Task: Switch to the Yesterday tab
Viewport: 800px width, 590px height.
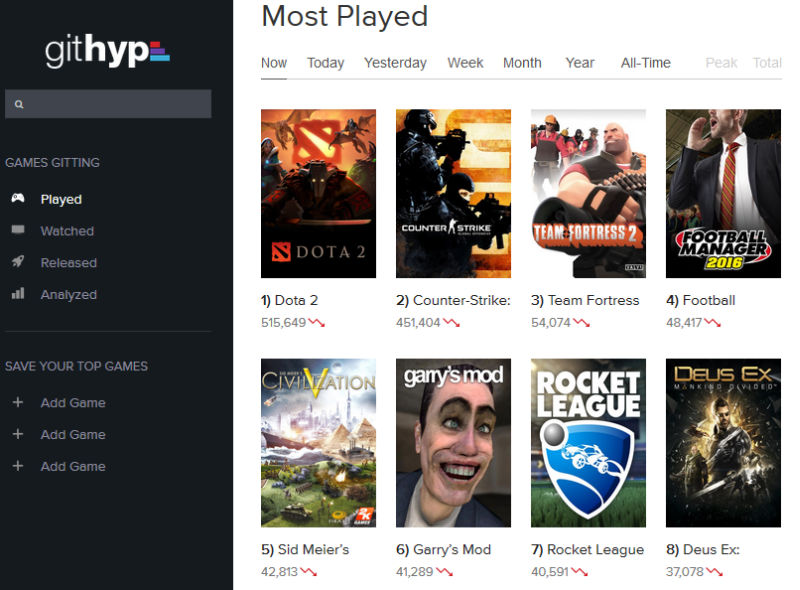Action: point(395,63)
